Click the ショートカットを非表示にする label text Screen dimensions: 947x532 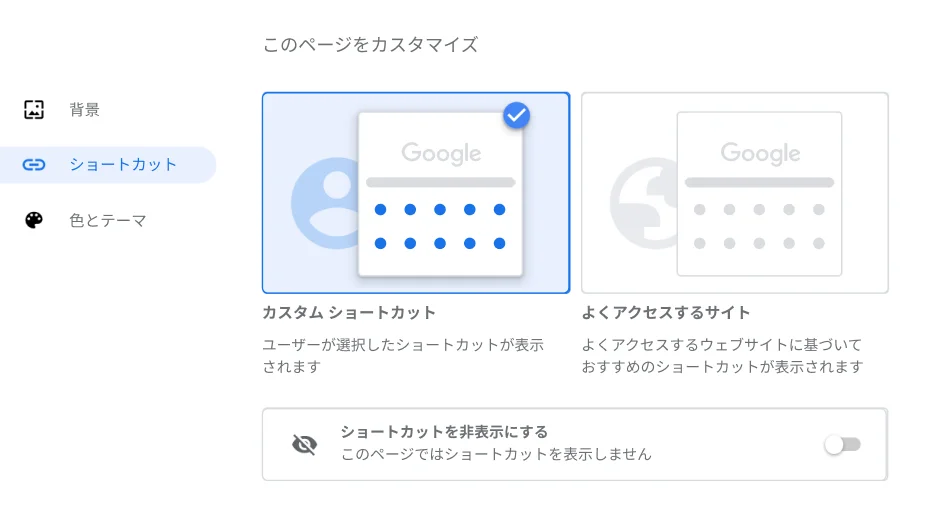click(444, 432)
